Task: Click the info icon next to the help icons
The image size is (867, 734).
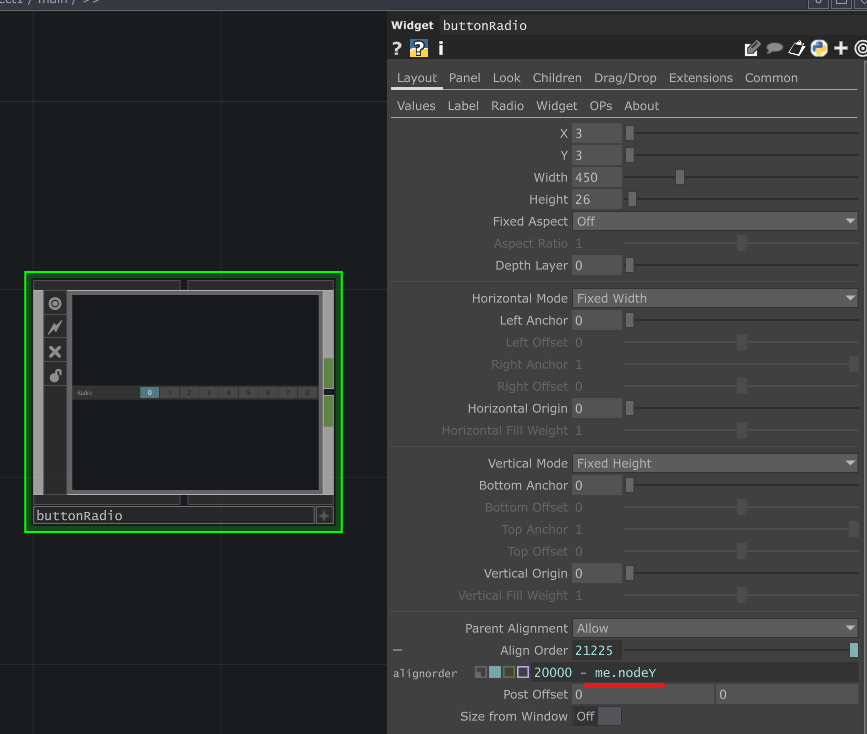Action: coord(442,47)
